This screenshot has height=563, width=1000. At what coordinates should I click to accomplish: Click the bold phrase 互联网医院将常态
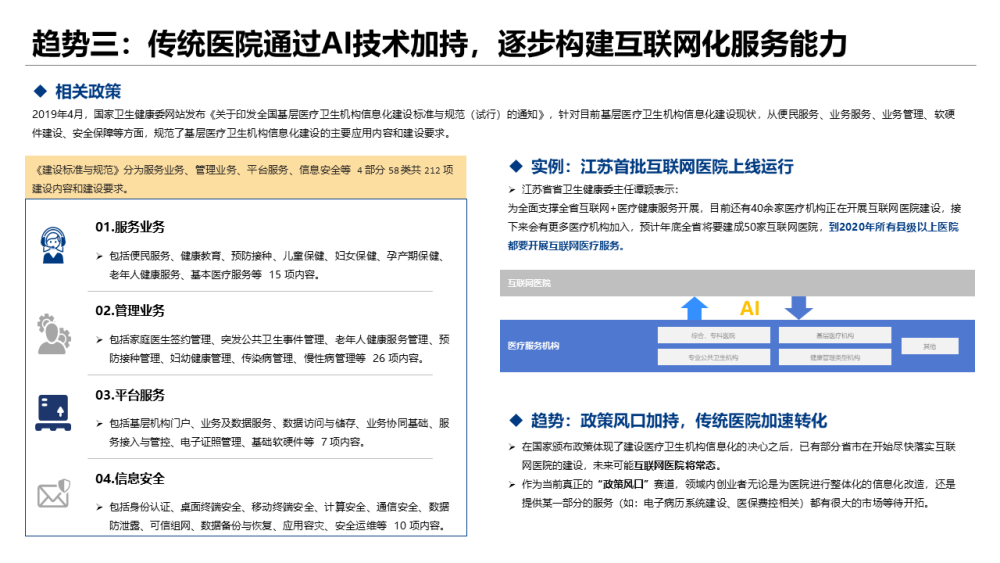[675, 465]
